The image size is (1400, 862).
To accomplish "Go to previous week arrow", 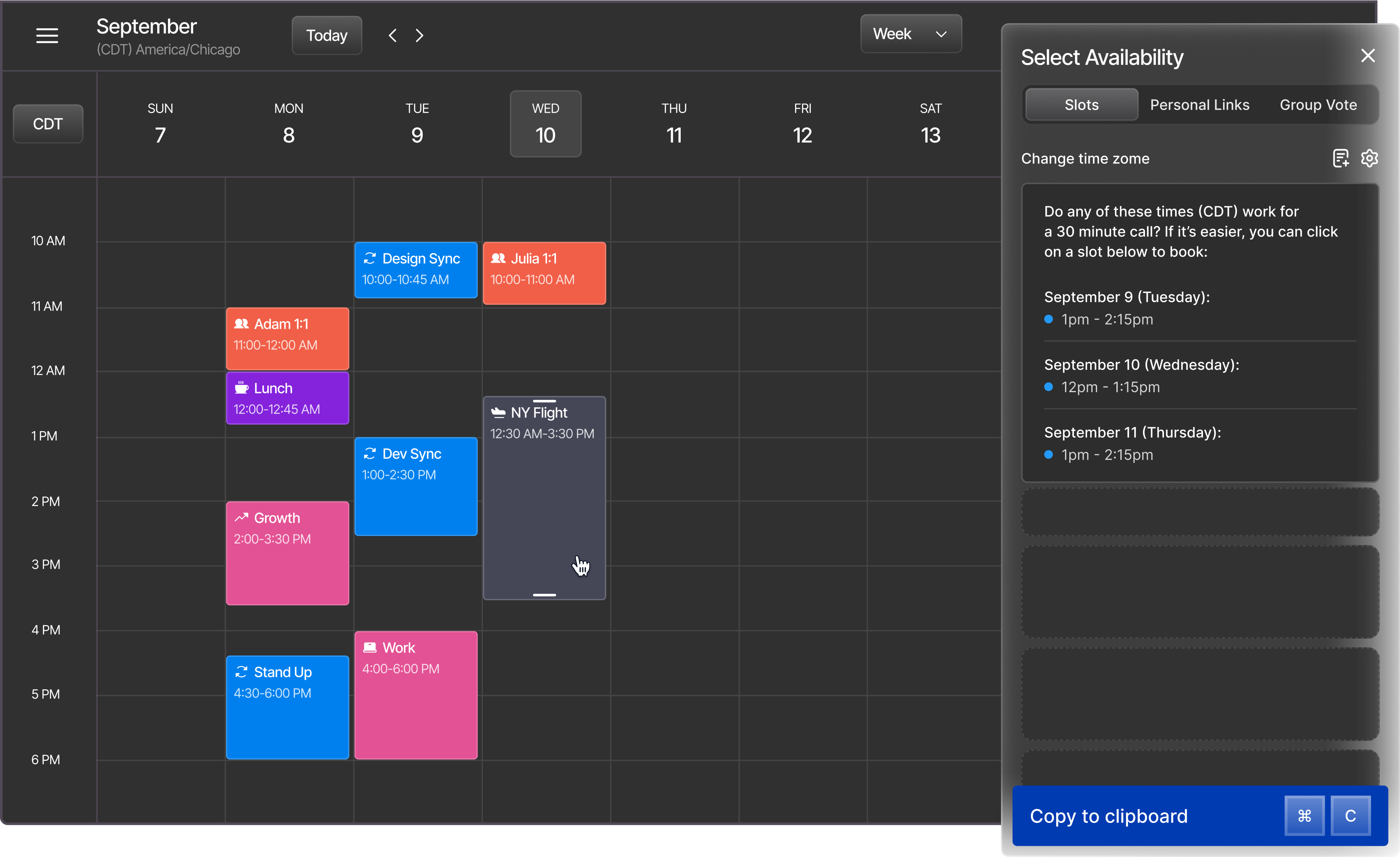I will pos(393,35).
